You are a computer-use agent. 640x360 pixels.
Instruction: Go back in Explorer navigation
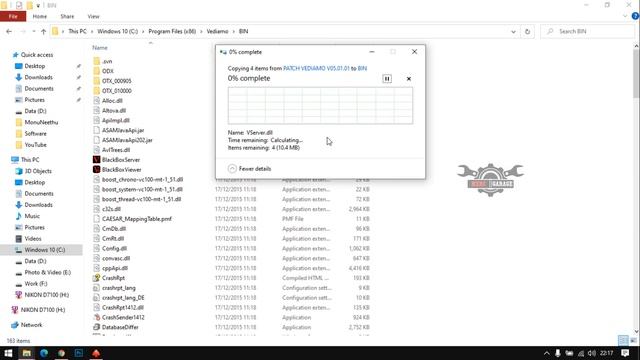(x=9, y=31)
